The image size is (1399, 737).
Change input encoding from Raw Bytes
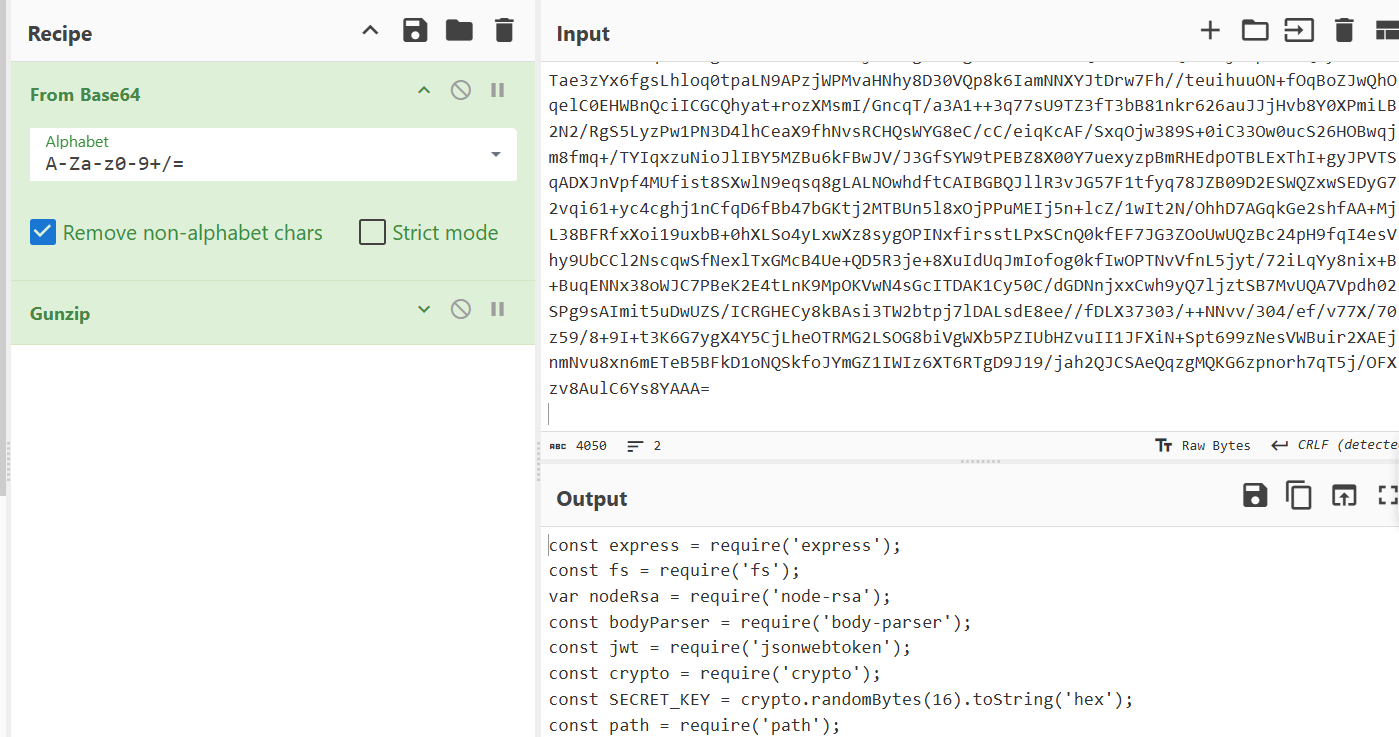click(1202, 445)
